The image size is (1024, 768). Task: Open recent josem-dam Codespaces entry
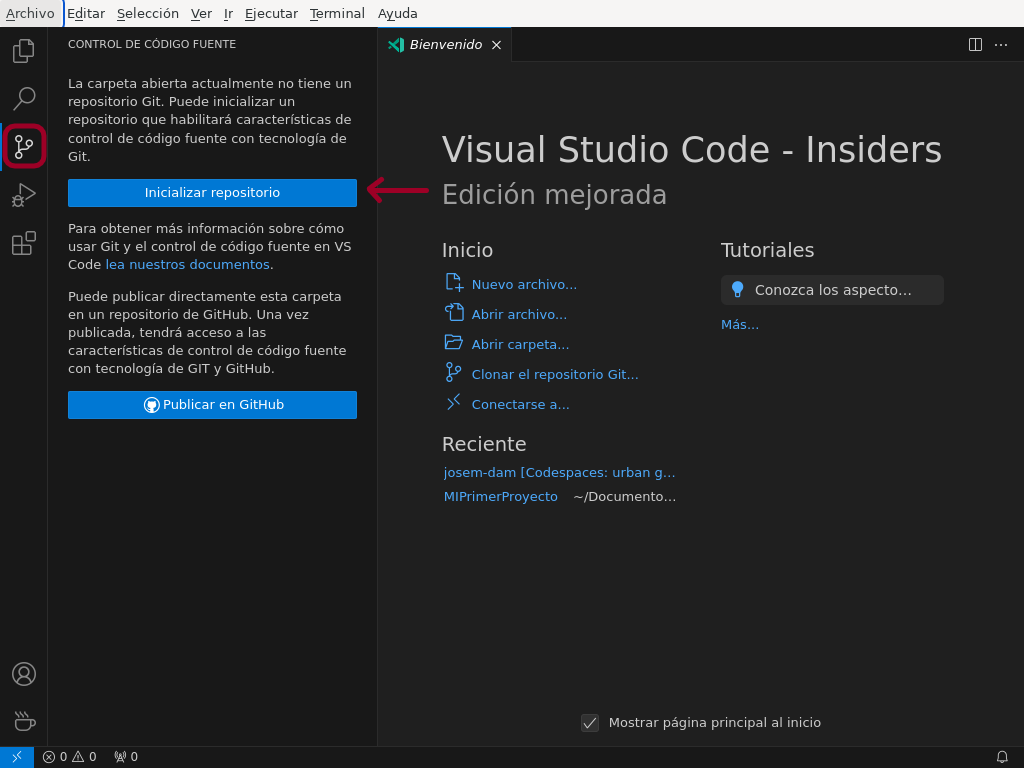point(559,473)
